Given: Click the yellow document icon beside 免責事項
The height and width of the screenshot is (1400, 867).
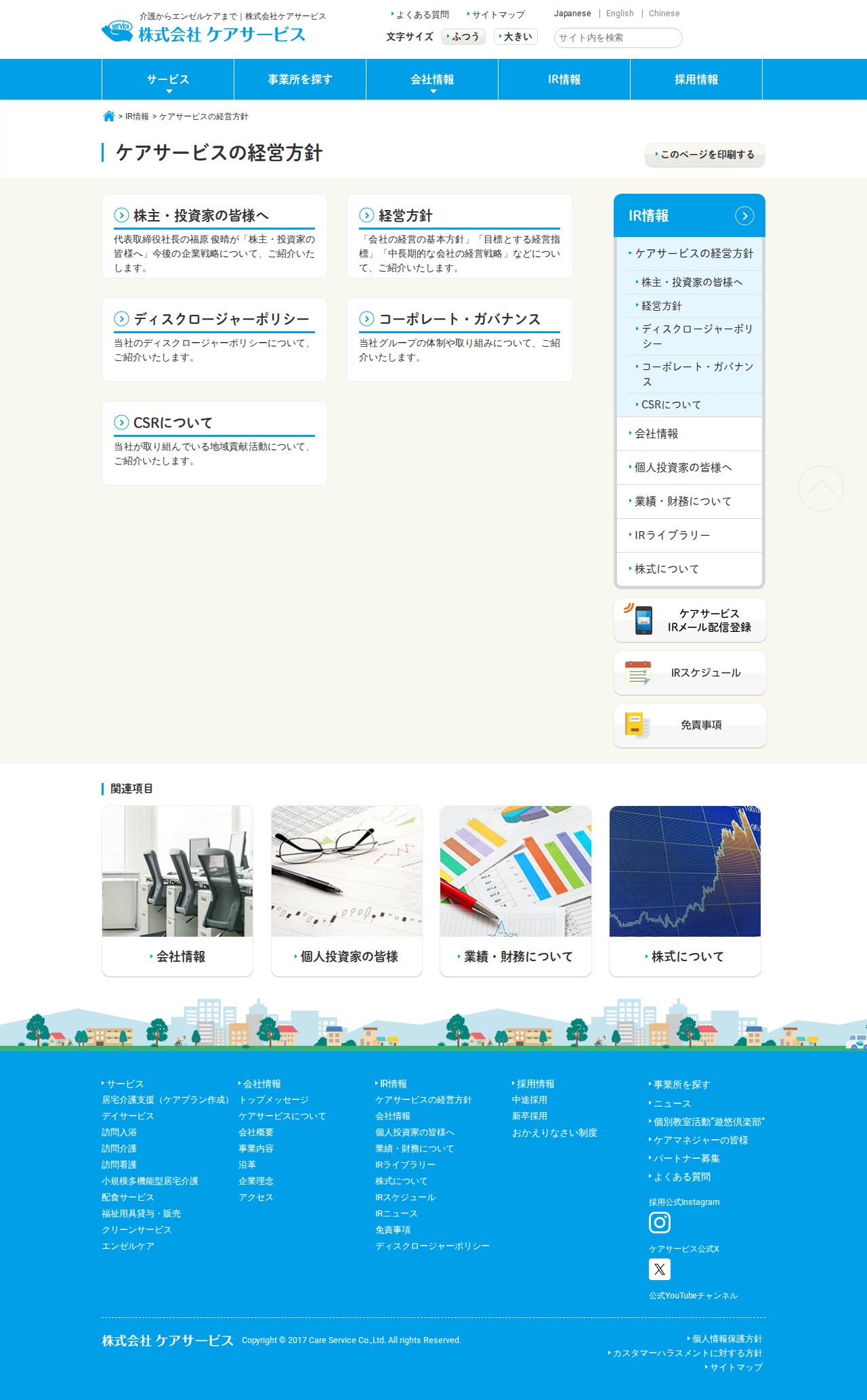Looking at the screenshot, I should [637, 725].
